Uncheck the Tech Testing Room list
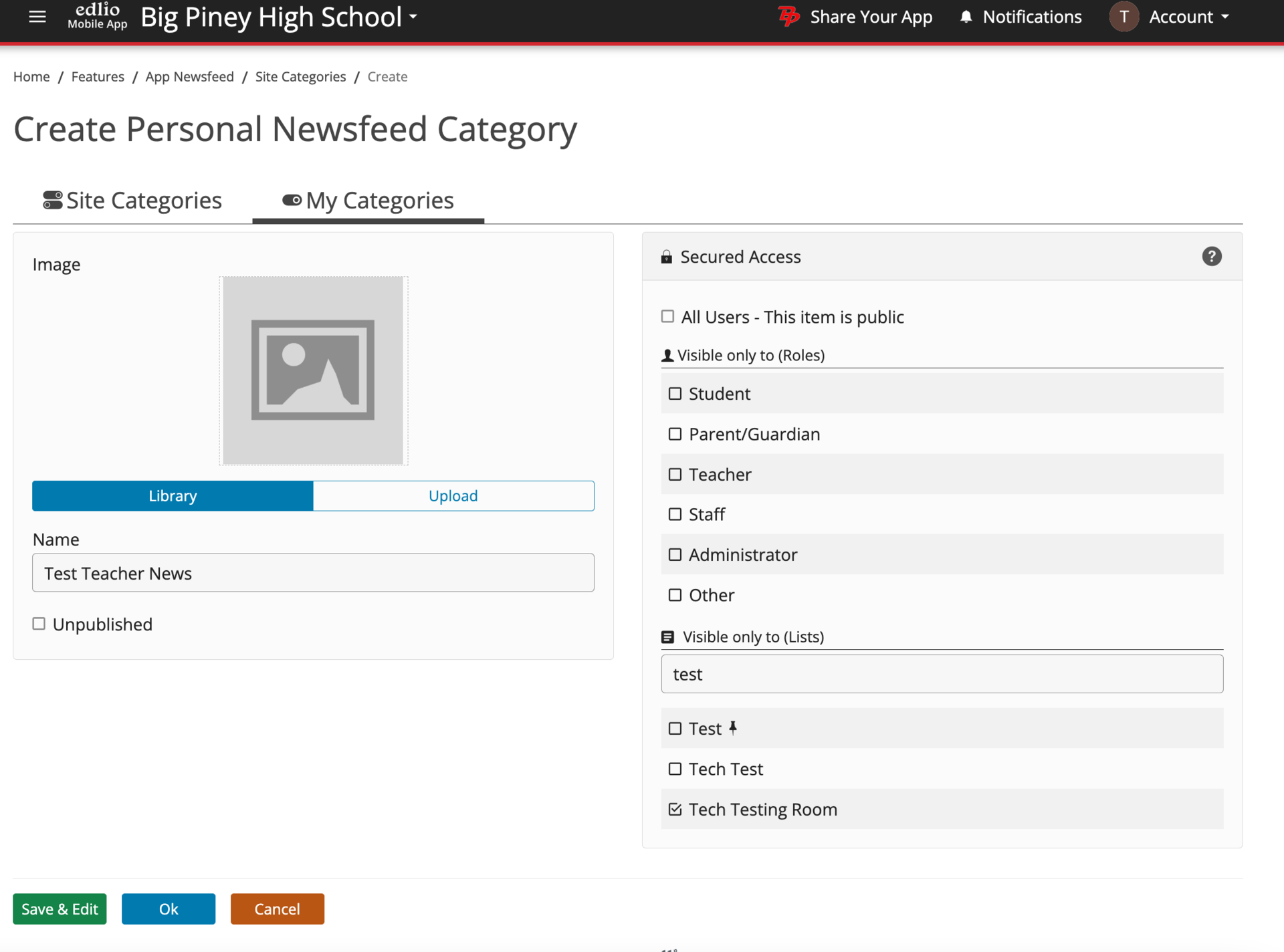The height and width of the screenshot is (952, 1284). click(675, 808)
